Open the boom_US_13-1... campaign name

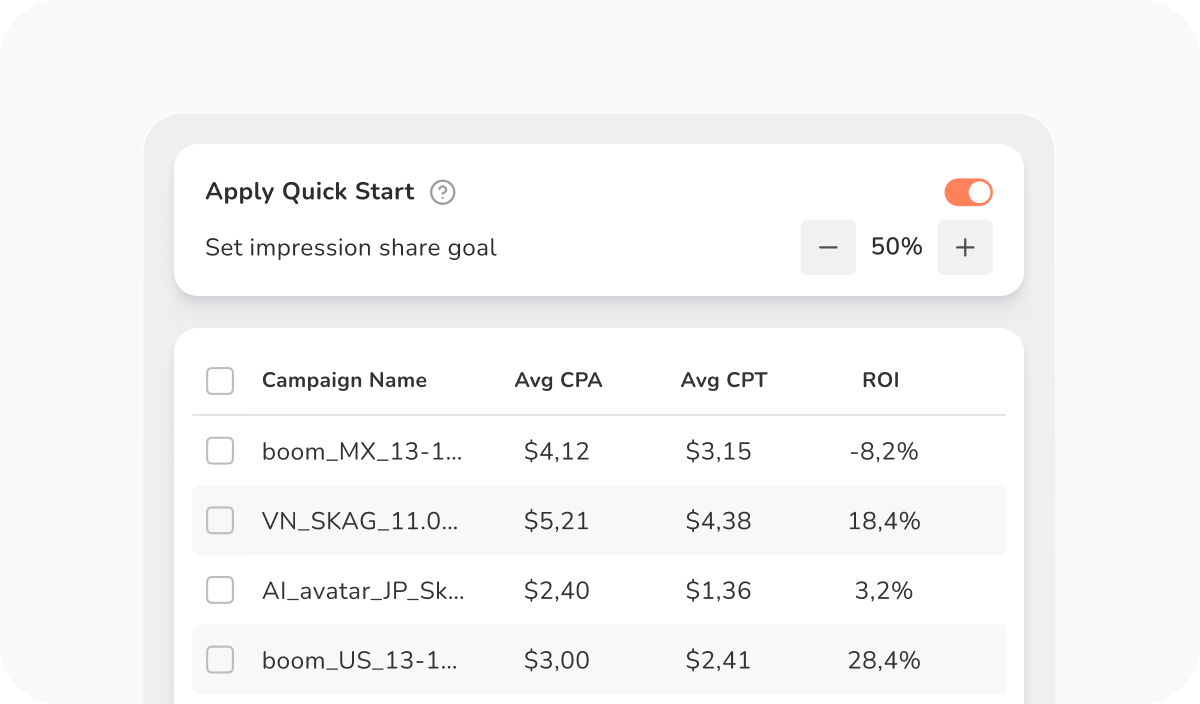click(x=360, y=661)
